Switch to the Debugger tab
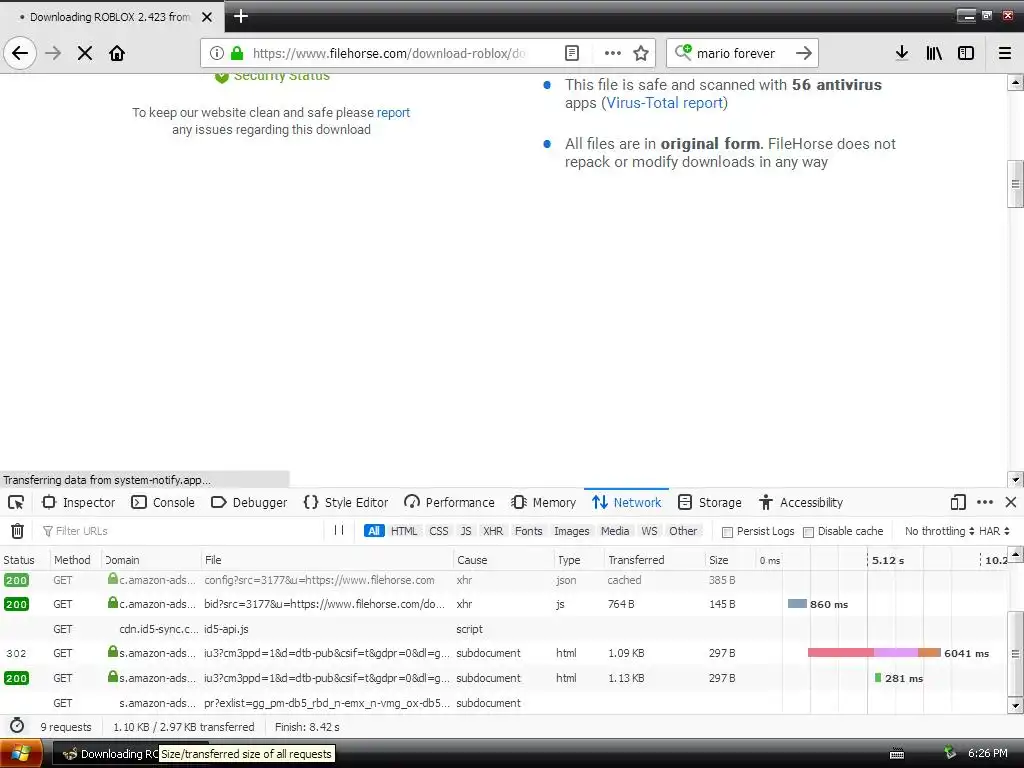The height and width of the screenshot is (768, 1024). click(x=249, y=502)
